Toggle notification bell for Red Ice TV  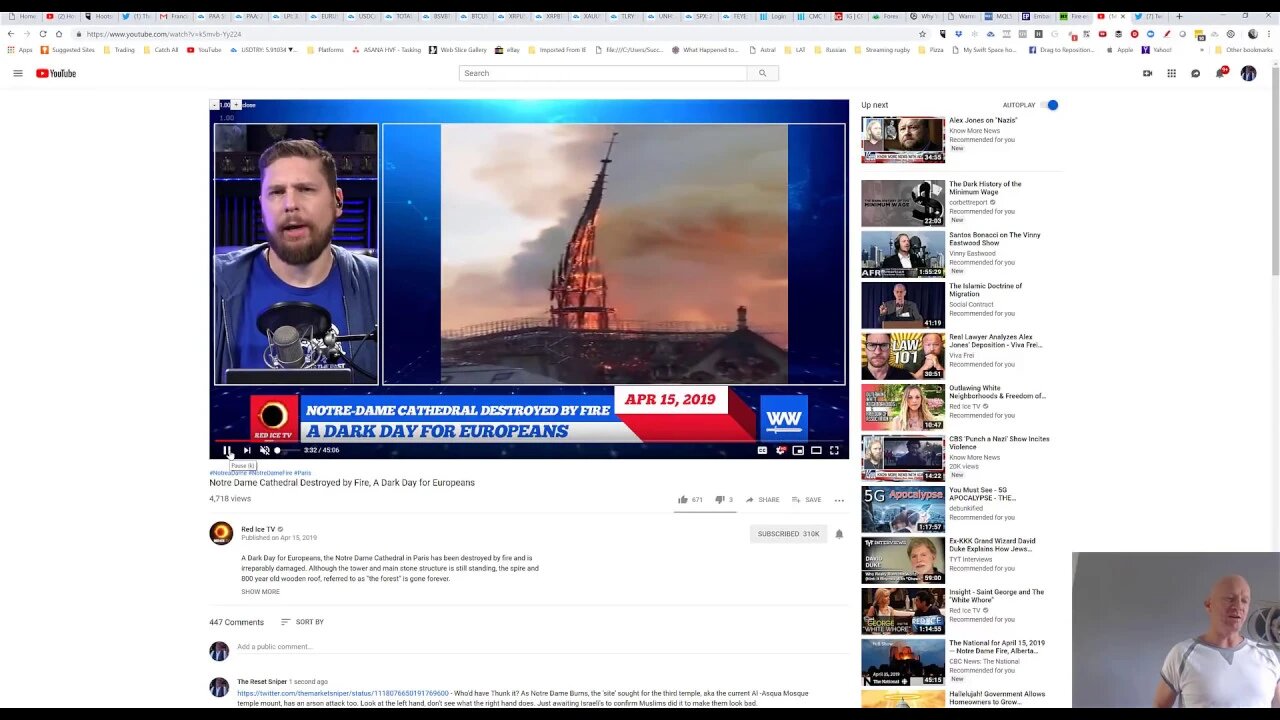(839, 534)
